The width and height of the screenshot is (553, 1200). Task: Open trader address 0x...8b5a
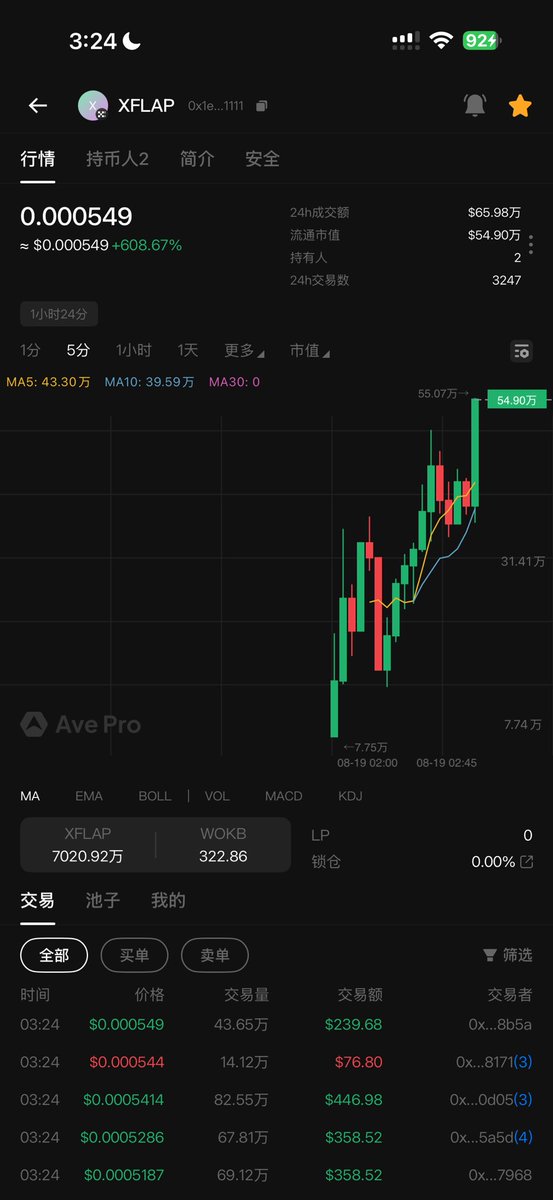point(500,1025)
